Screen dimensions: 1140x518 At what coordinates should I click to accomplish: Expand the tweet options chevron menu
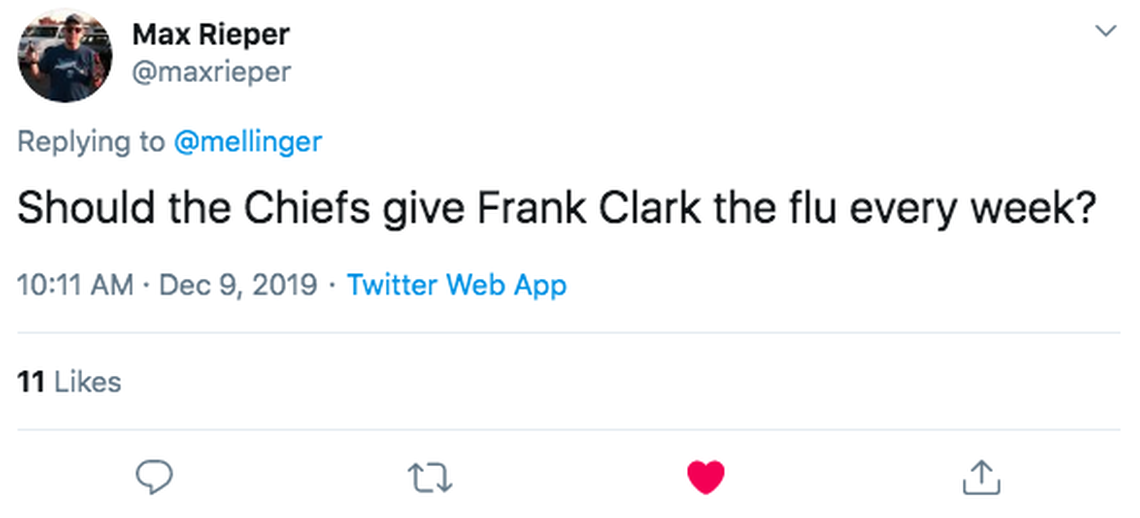tap(1105, 31)
